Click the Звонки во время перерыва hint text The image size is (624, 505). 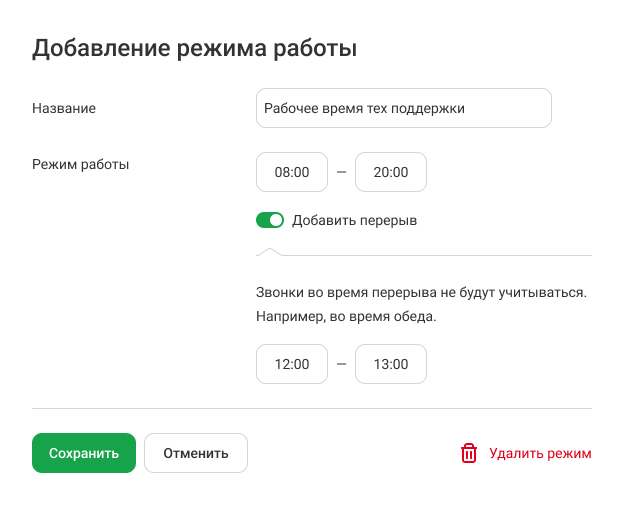[421, 292]
